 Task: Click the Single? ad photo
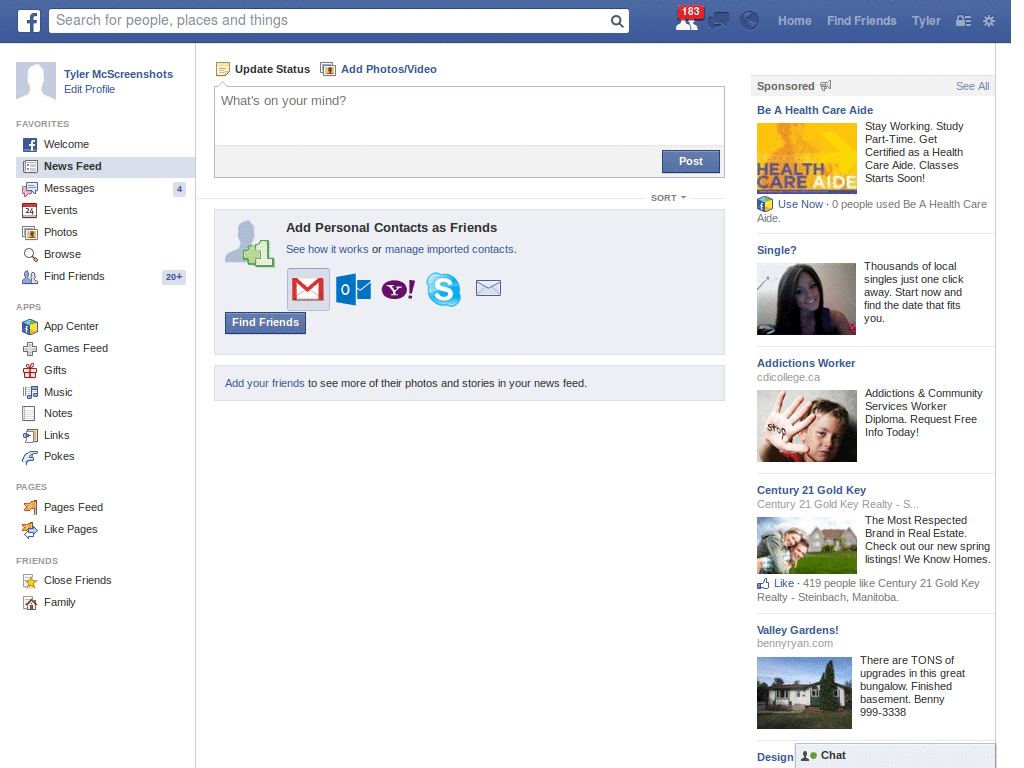(806, 299)
